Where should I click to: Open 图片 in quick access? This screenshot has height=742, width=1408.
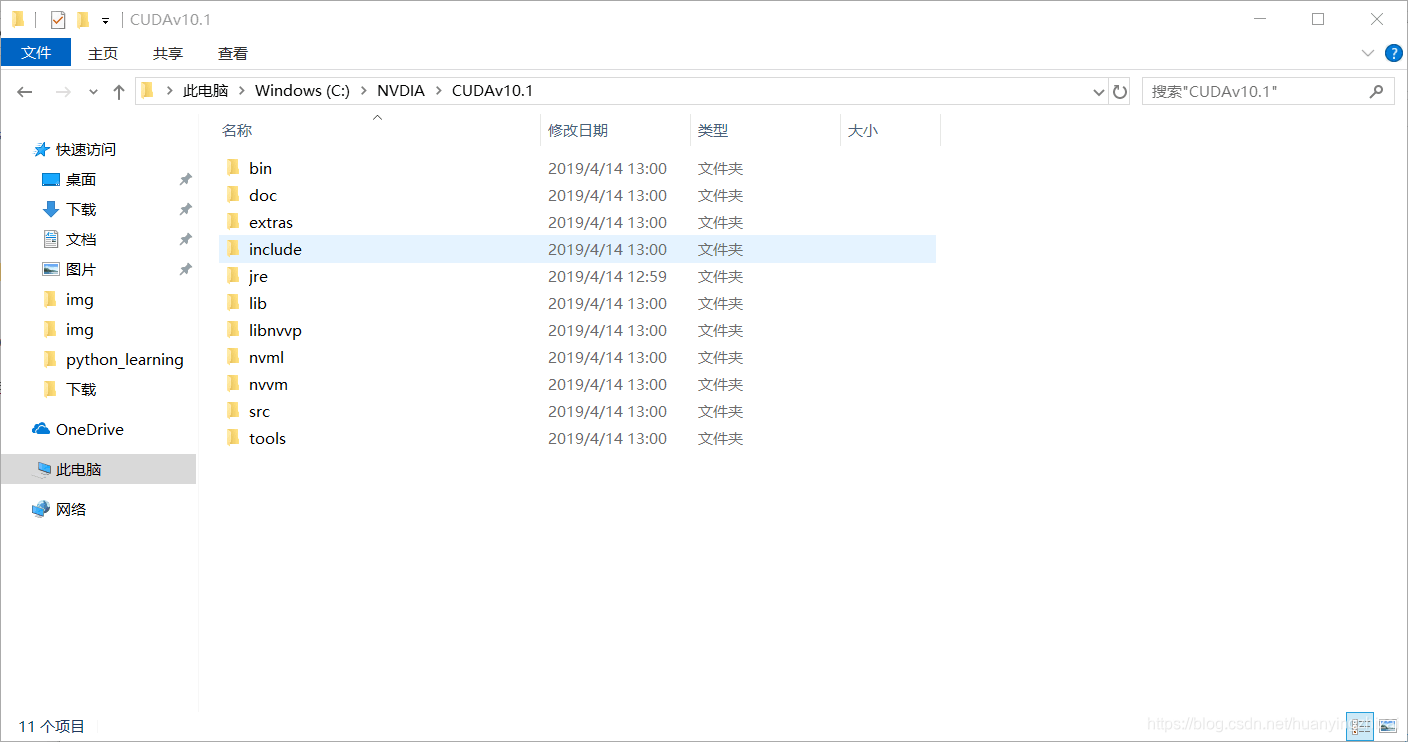tap(80, 269)
